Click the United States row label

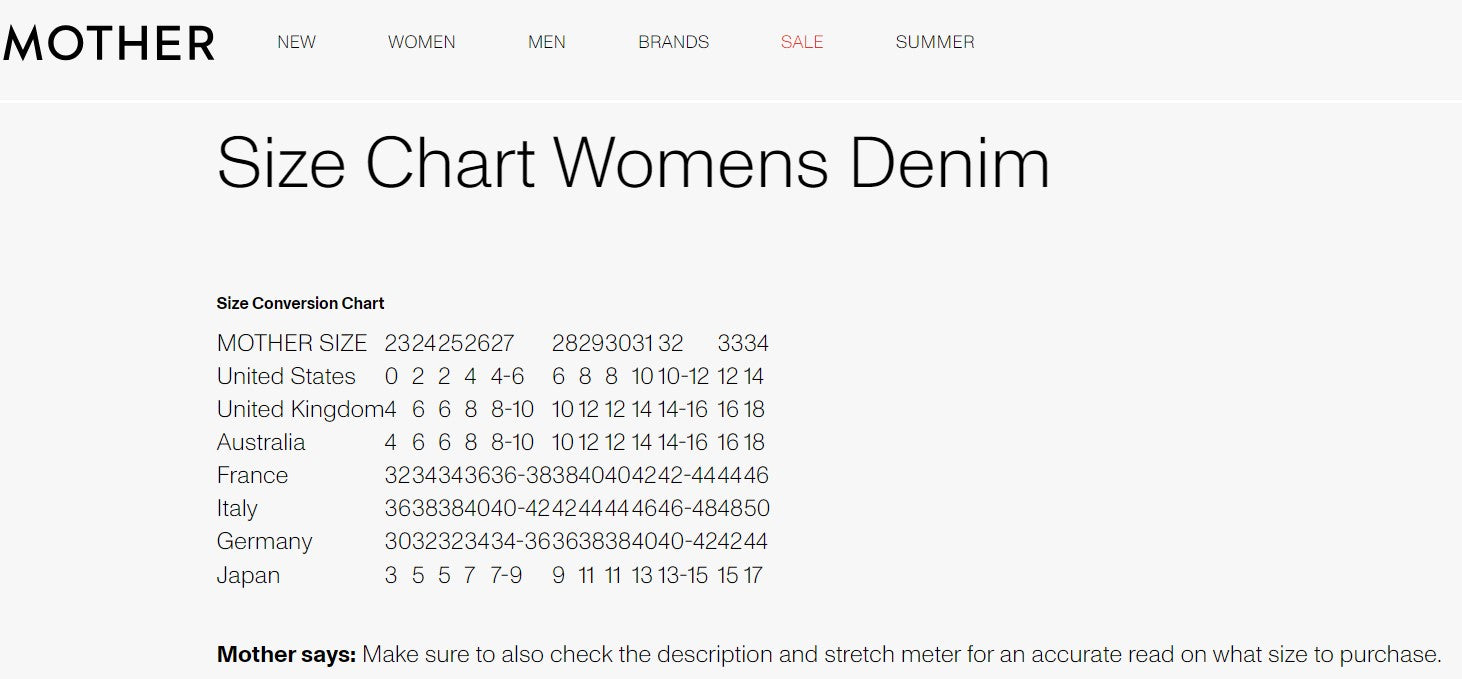(x=286, y=376)
